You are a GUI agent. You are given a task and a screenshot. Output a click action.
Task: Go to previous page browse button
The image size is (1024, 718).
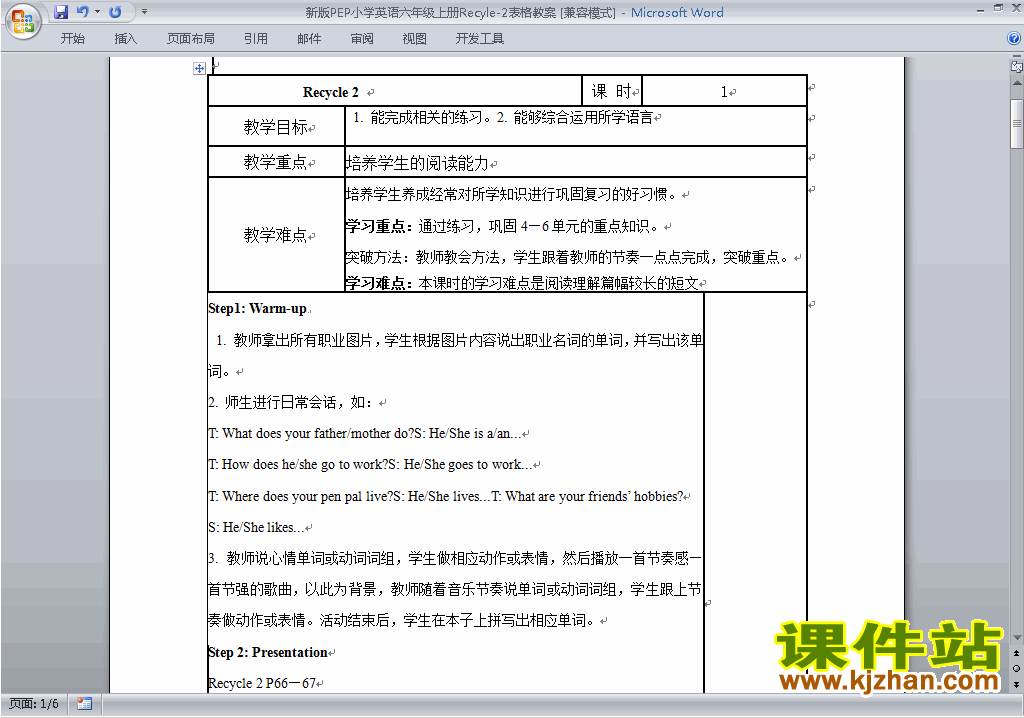[x=1016, y=653]
